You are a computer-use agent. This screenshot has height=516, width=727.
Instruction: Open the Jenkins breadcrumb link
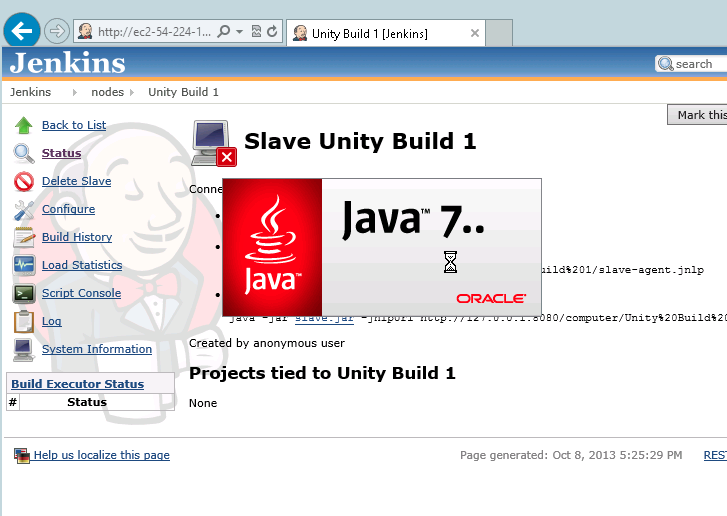[x=31, y=92]
